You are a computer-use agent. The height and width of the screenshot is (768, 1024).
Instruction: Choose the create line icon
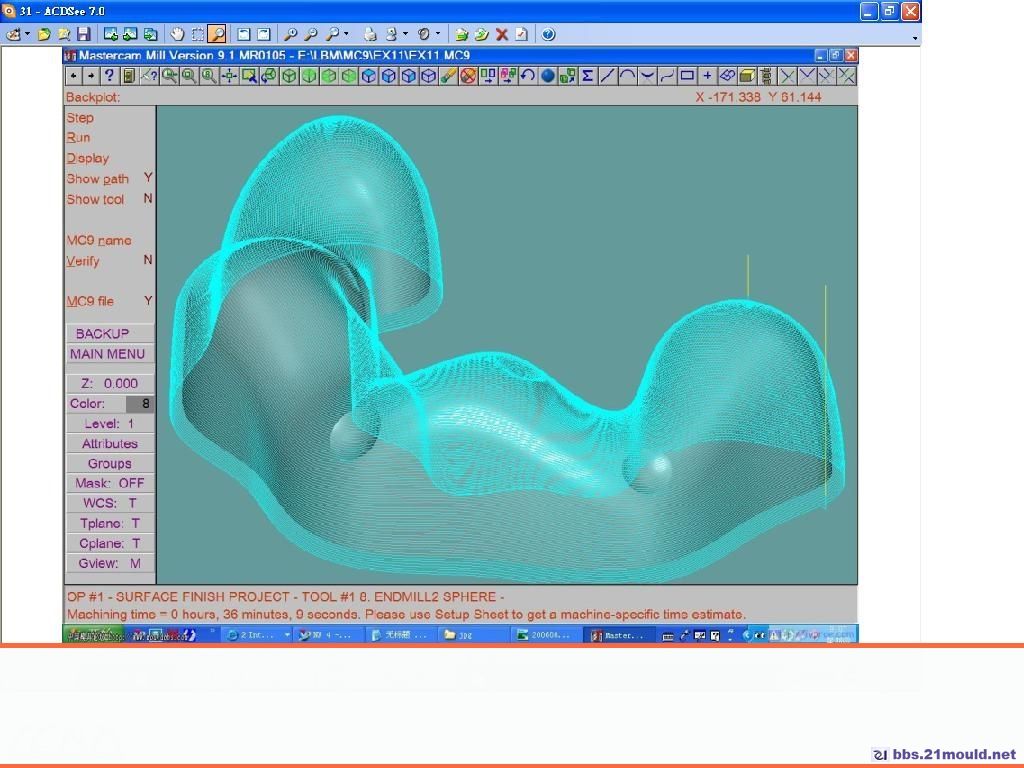pos(607,76)
